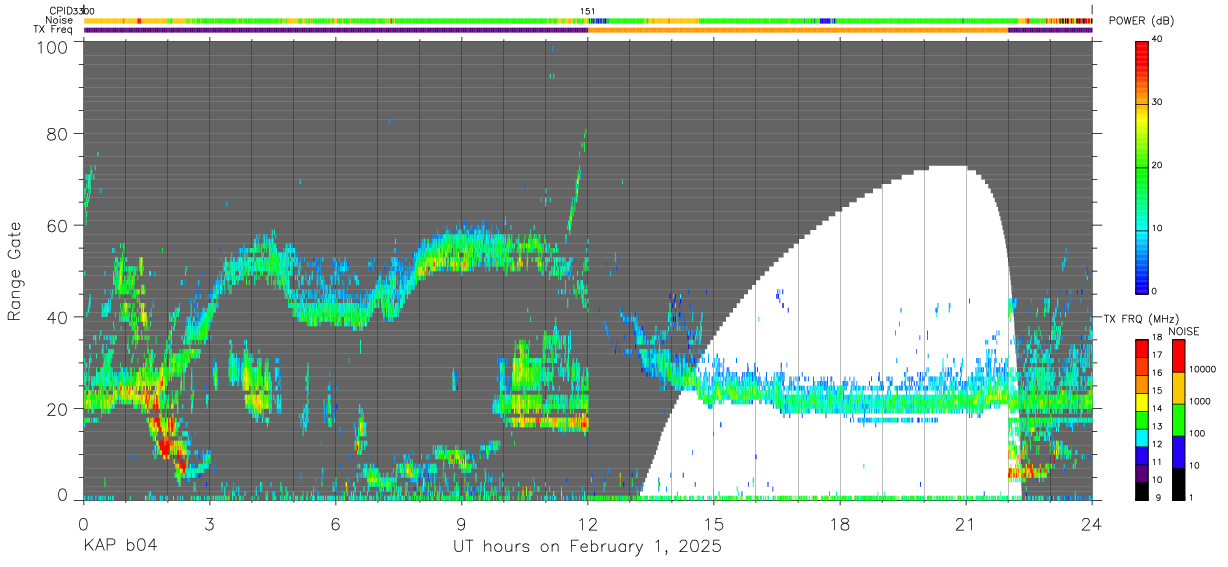Click the 60 tick on Range Gate axis
The height and width of the screenshot is (567, 1228).
58,225
